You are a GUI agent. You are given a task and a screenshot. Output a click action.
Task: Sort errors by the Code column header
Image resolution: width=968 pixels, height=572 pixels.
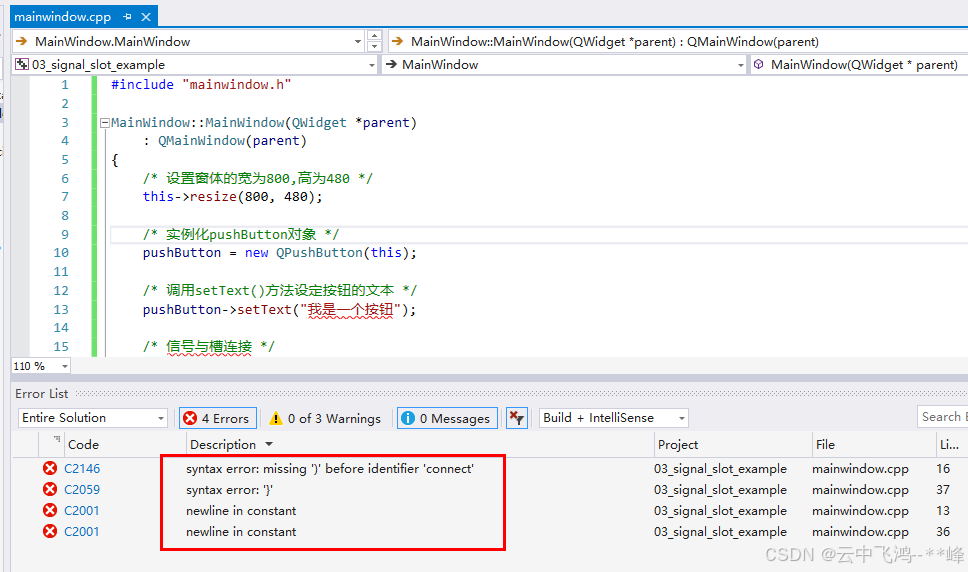coord(83,444)
